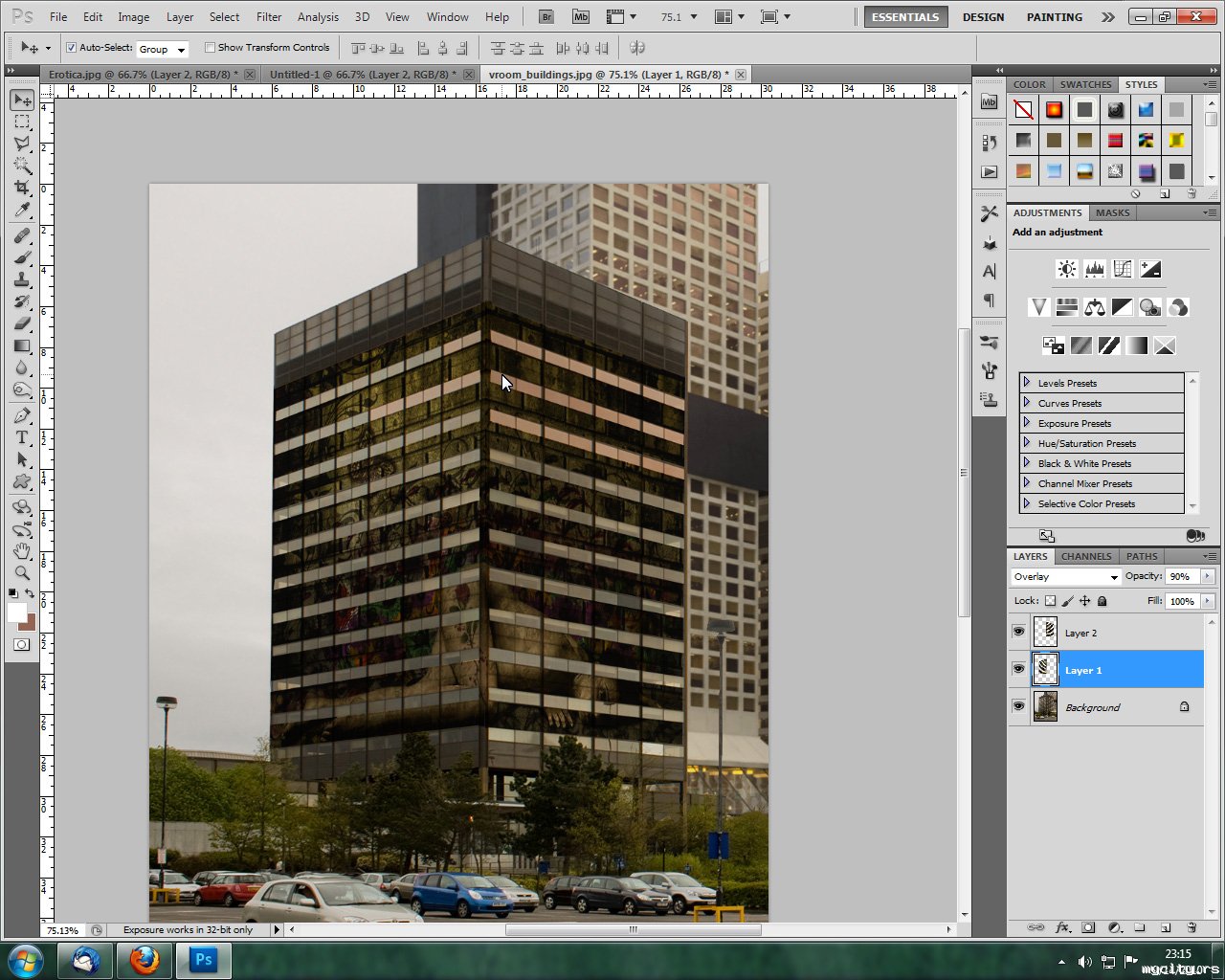Open the Auto-Select Group dropdown
Viewport: 1225px width, 980px height.
(x=162, y=49)
